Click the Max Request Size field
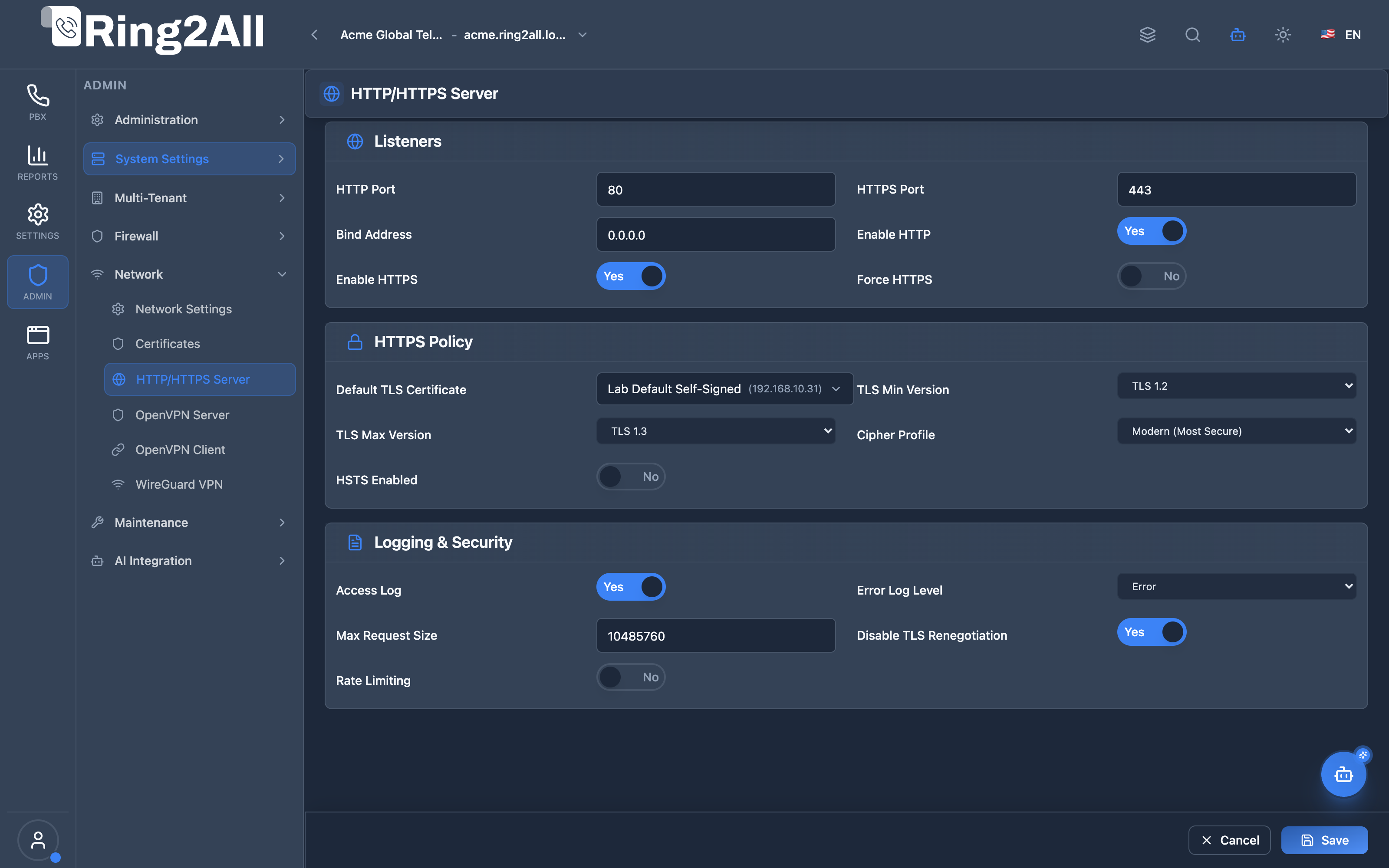1389x868 pixels. point(716,635)
